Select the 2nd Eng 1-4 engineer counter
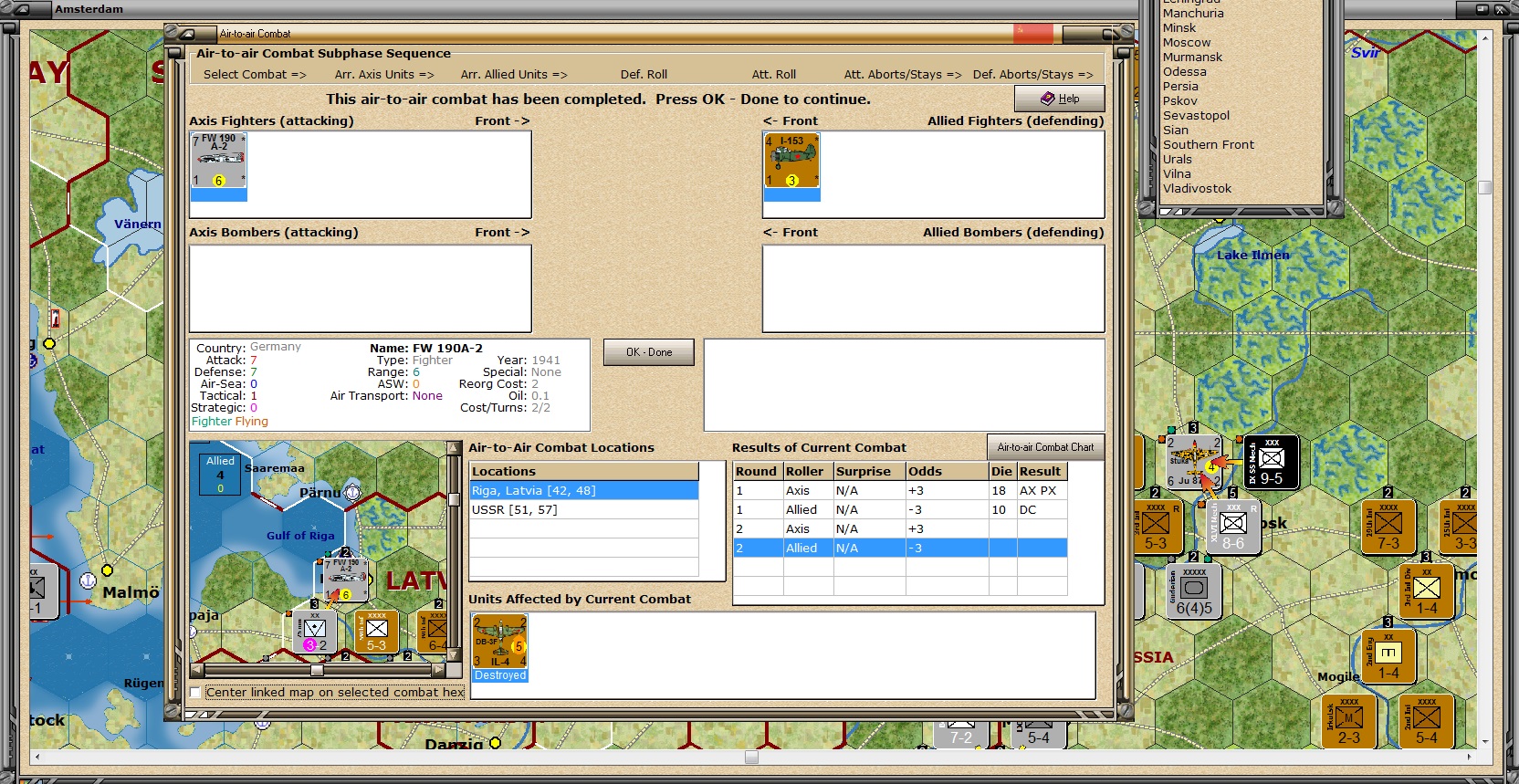The image size is (1519, 784). pyautogui.click(x=1388, y=656)
